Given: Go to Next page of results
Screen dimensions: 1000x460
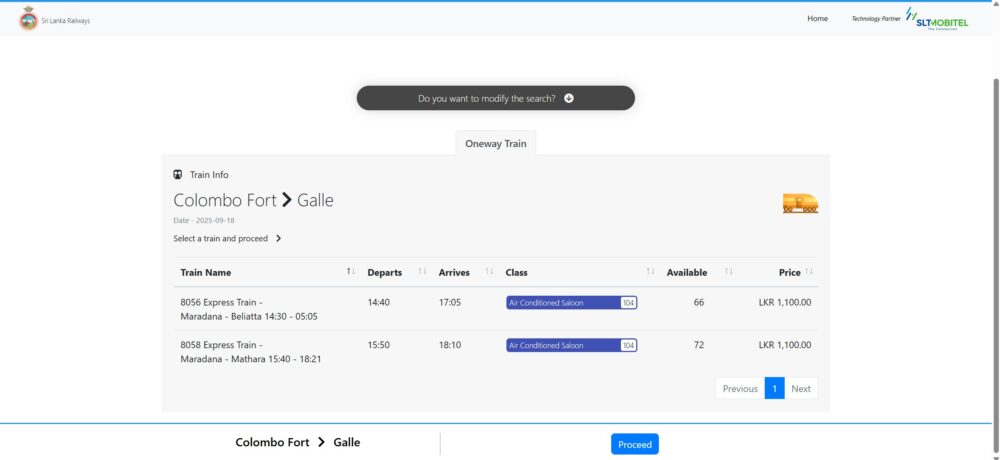Looking at the screenshot, I should coord(800,389).
